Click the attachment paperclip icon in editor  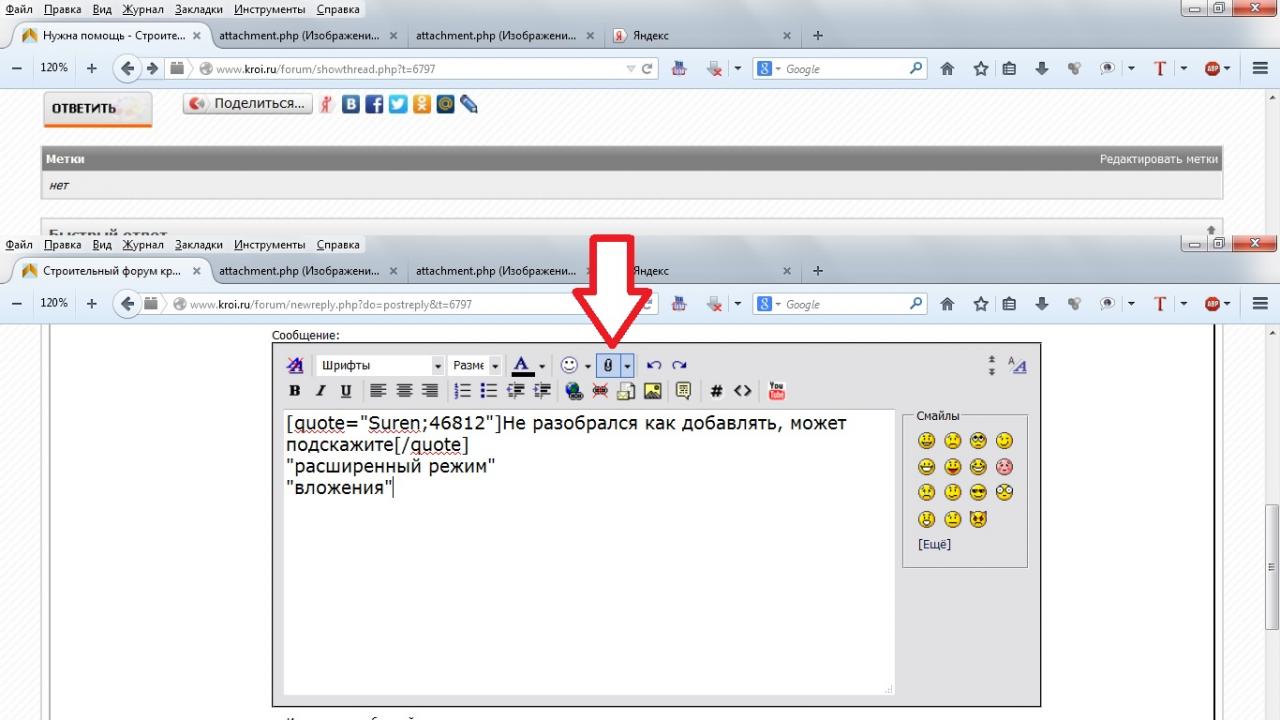[608, 366]
